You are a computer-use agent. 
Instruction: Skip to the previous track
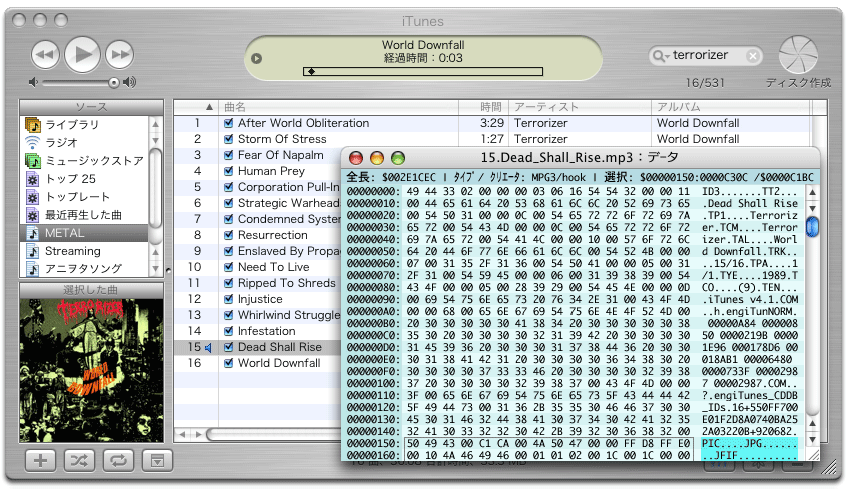pos(45,53)
